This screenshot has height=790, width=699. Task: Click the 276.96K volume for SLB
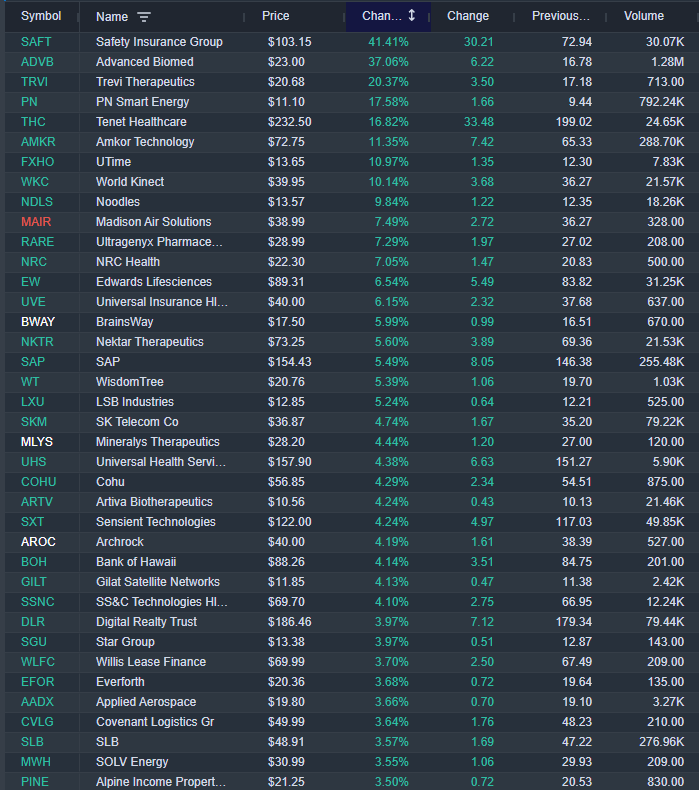pos(661,742)
